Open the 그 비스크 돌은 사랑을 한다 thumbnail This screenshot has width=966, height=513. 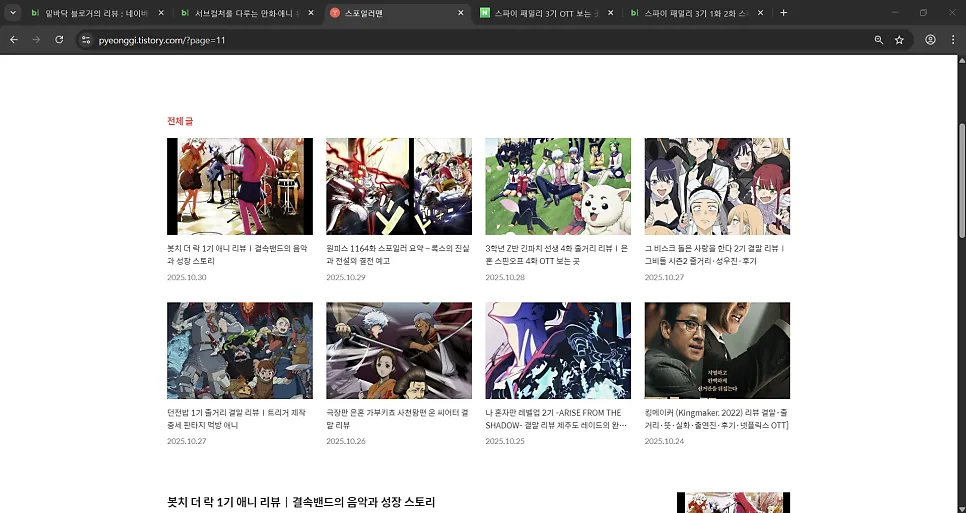point(717,186)
